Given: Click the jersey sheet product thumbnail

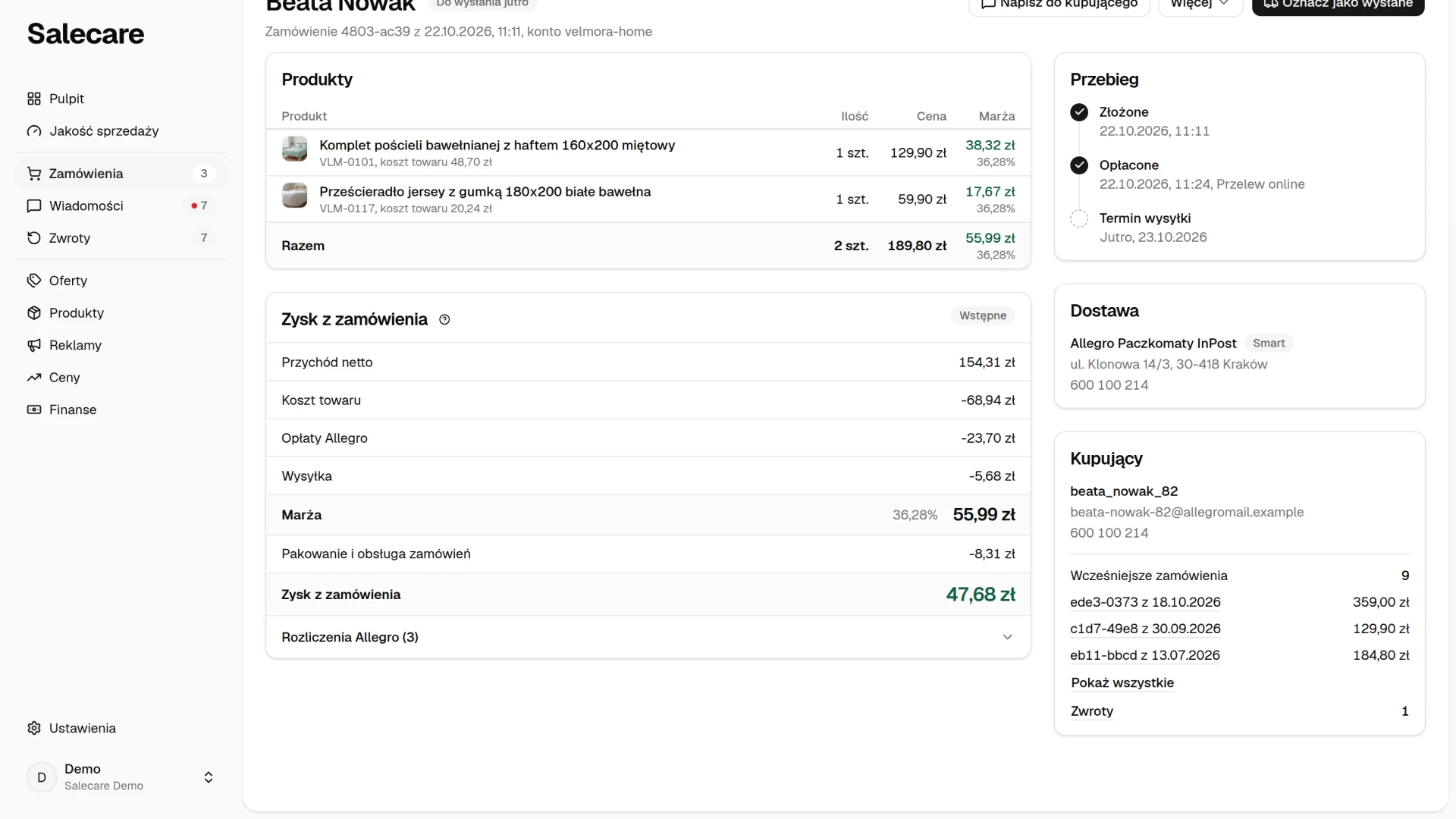Looking at the screenshot, I should (294, 196).
